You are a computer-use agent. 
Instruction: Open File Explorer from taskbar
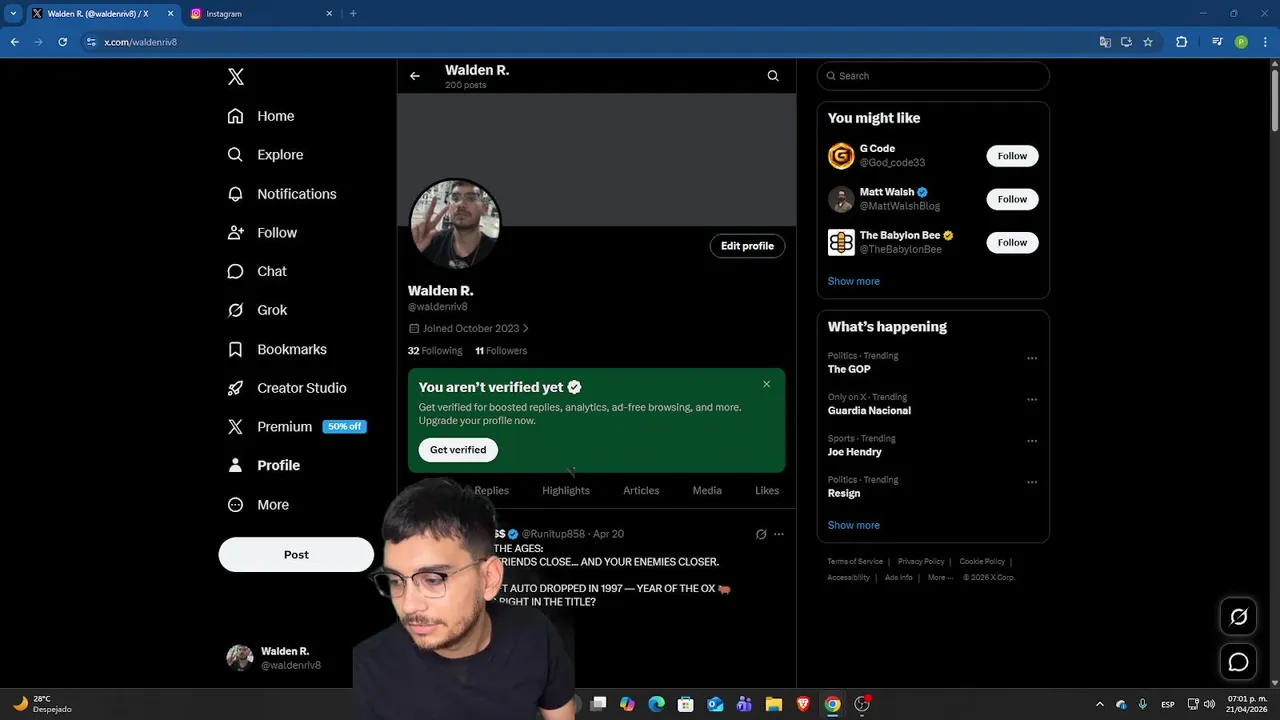(774, 704)
